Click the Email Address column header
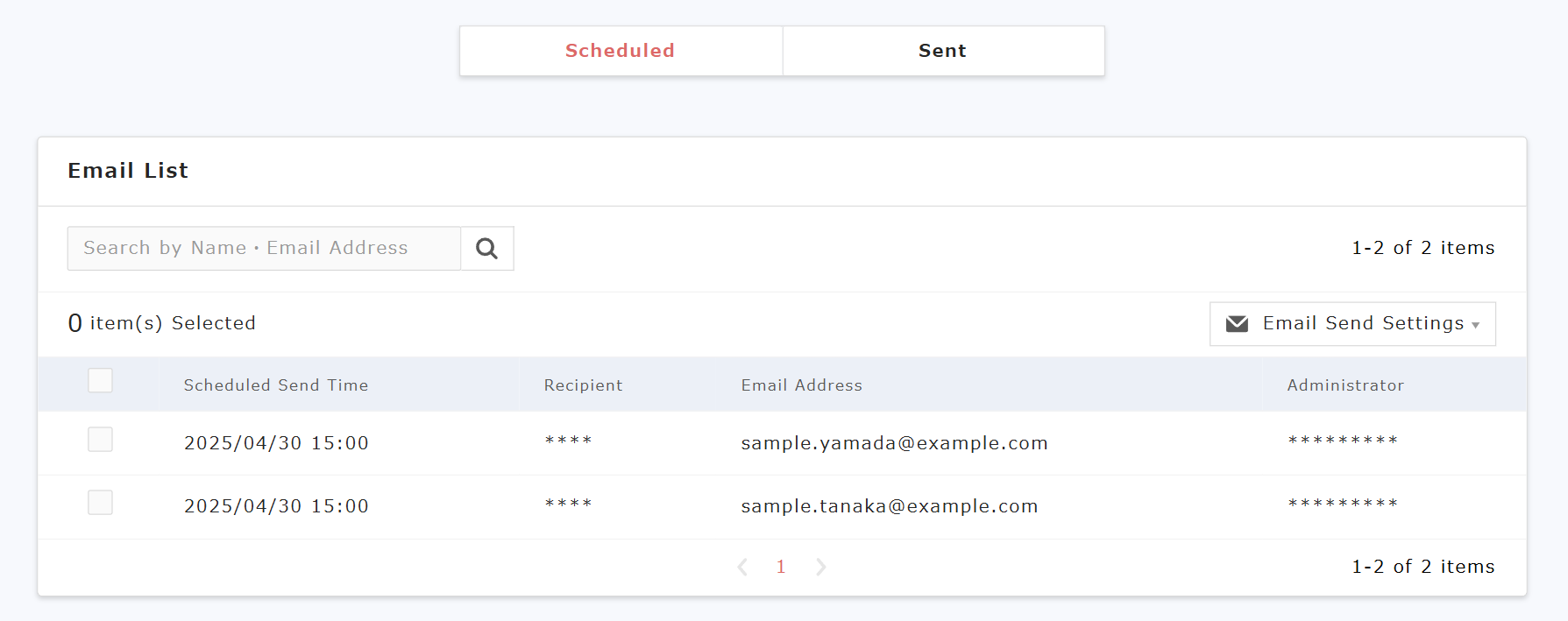1568x621 pixels. [801, 385]
